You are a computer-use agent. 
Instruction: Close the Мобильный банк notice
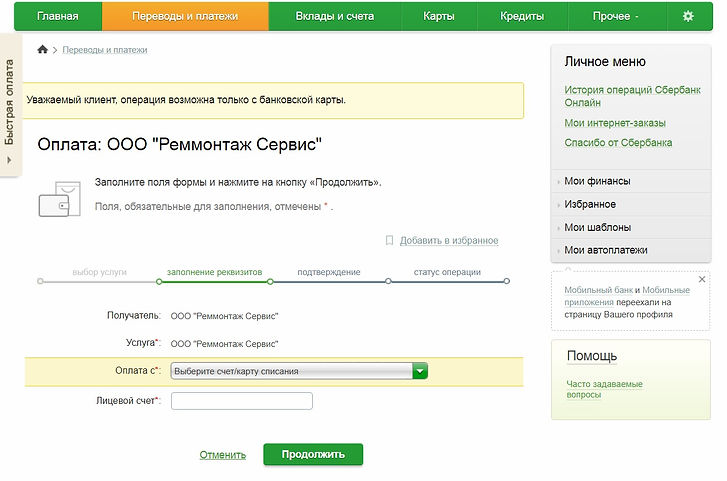[702, 279]
